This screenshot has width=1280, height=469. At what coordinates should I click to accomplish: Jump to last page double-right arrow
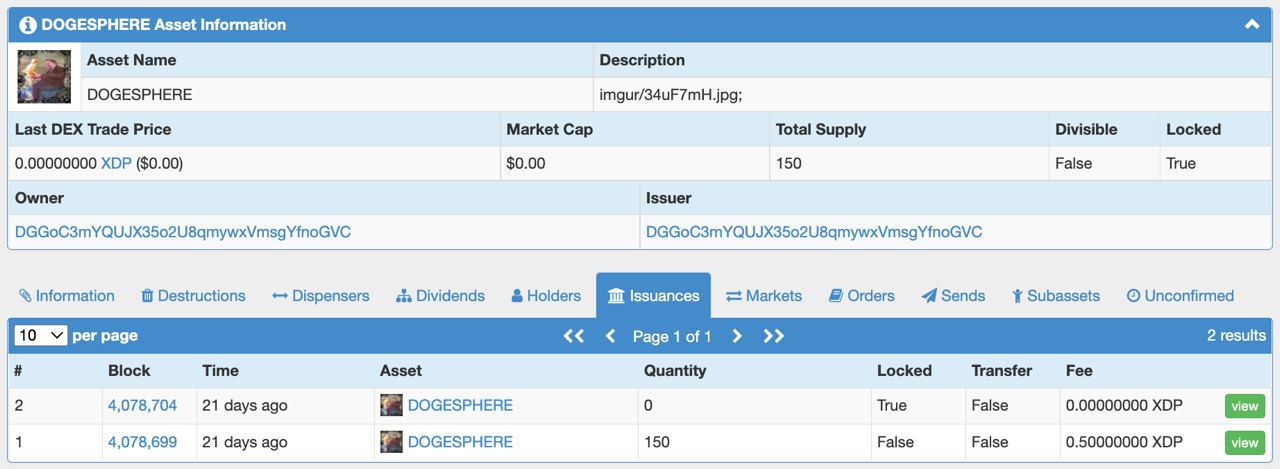click(x=774, y=336)
